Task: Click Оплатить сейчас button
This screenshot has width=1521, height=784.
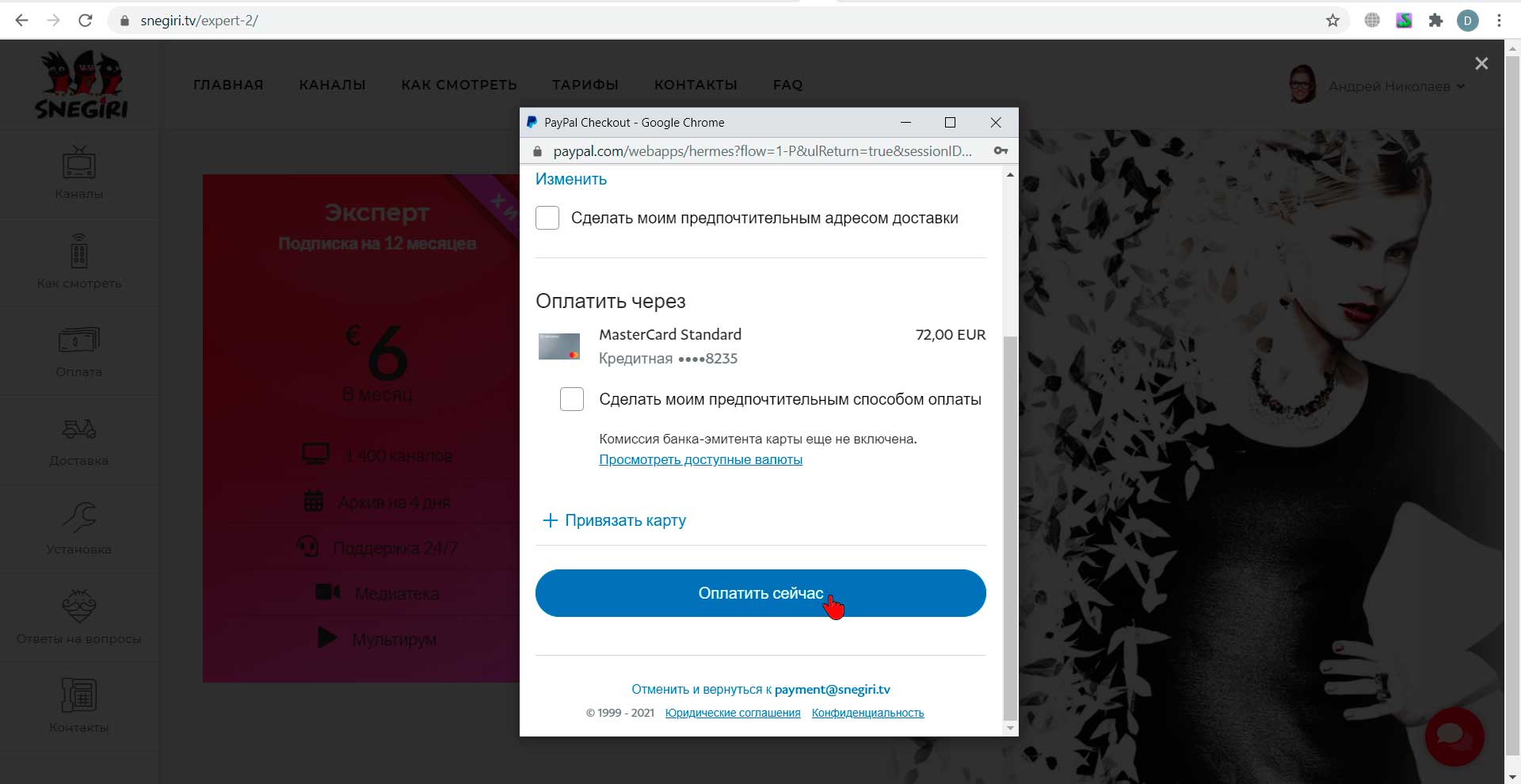Action: (760, 593)
